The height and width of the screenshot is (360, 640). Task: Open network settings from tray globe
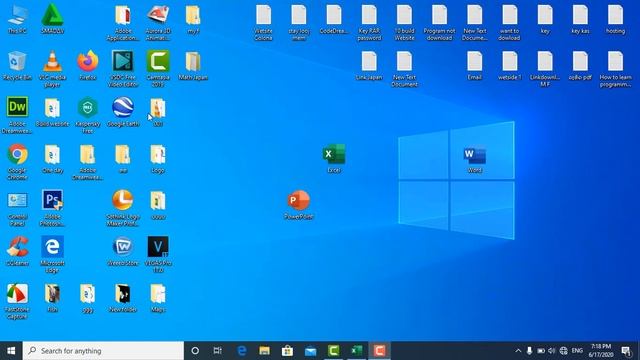point(564,351)
